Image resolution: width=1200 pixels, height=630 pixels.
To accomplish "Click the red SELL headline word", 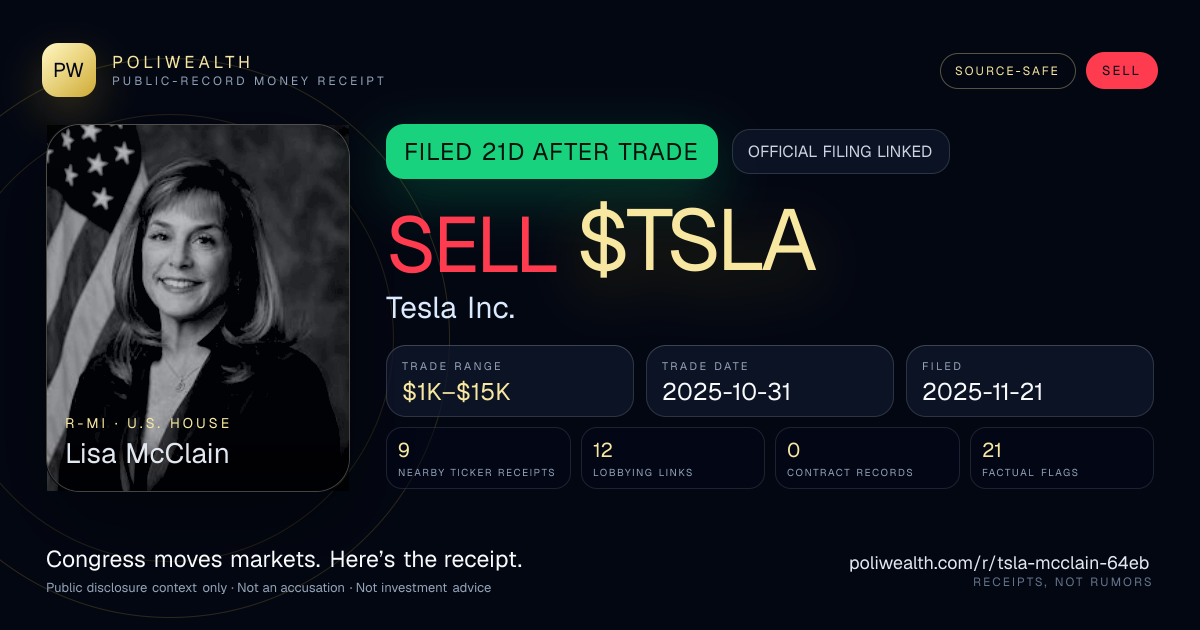I will [472, 243].
